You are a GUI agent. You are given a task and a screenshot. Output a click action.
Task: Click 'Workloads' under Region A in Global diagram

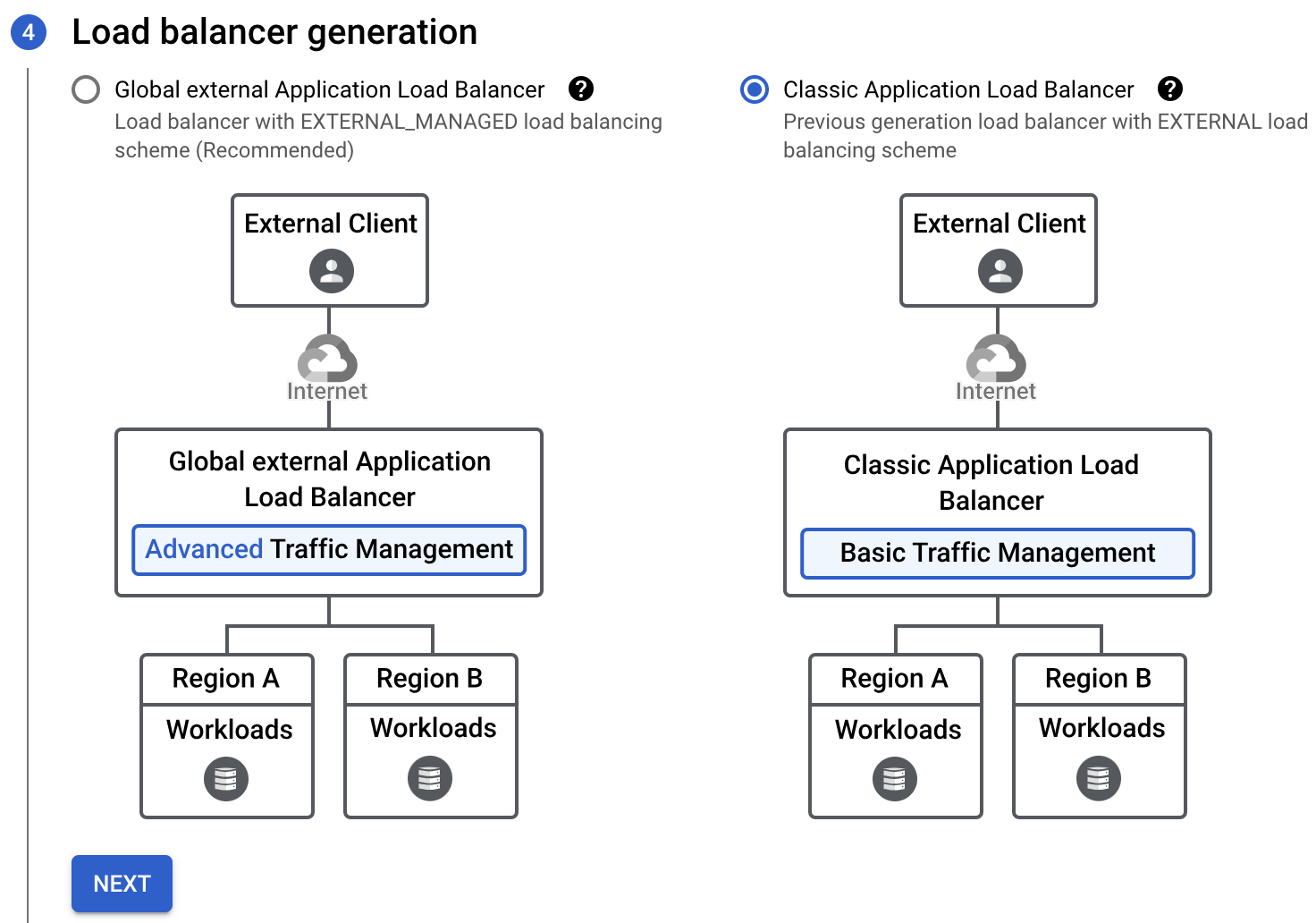tap(230, 730)
